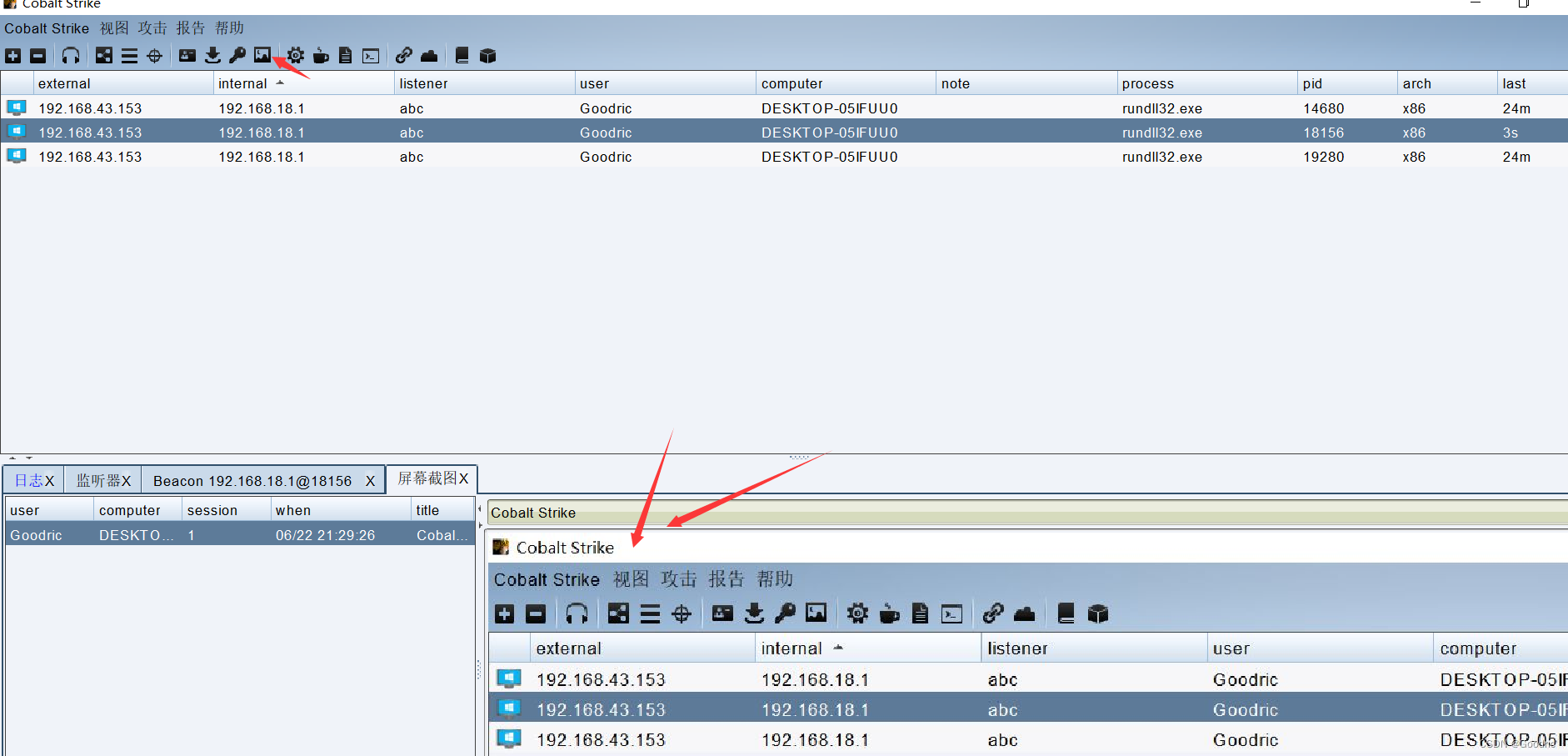The height and width of the screenshot is (756, 1568).
Task: Switch to the Beacon 192.168.18.1@18156 tab
Action: point(252,481)
